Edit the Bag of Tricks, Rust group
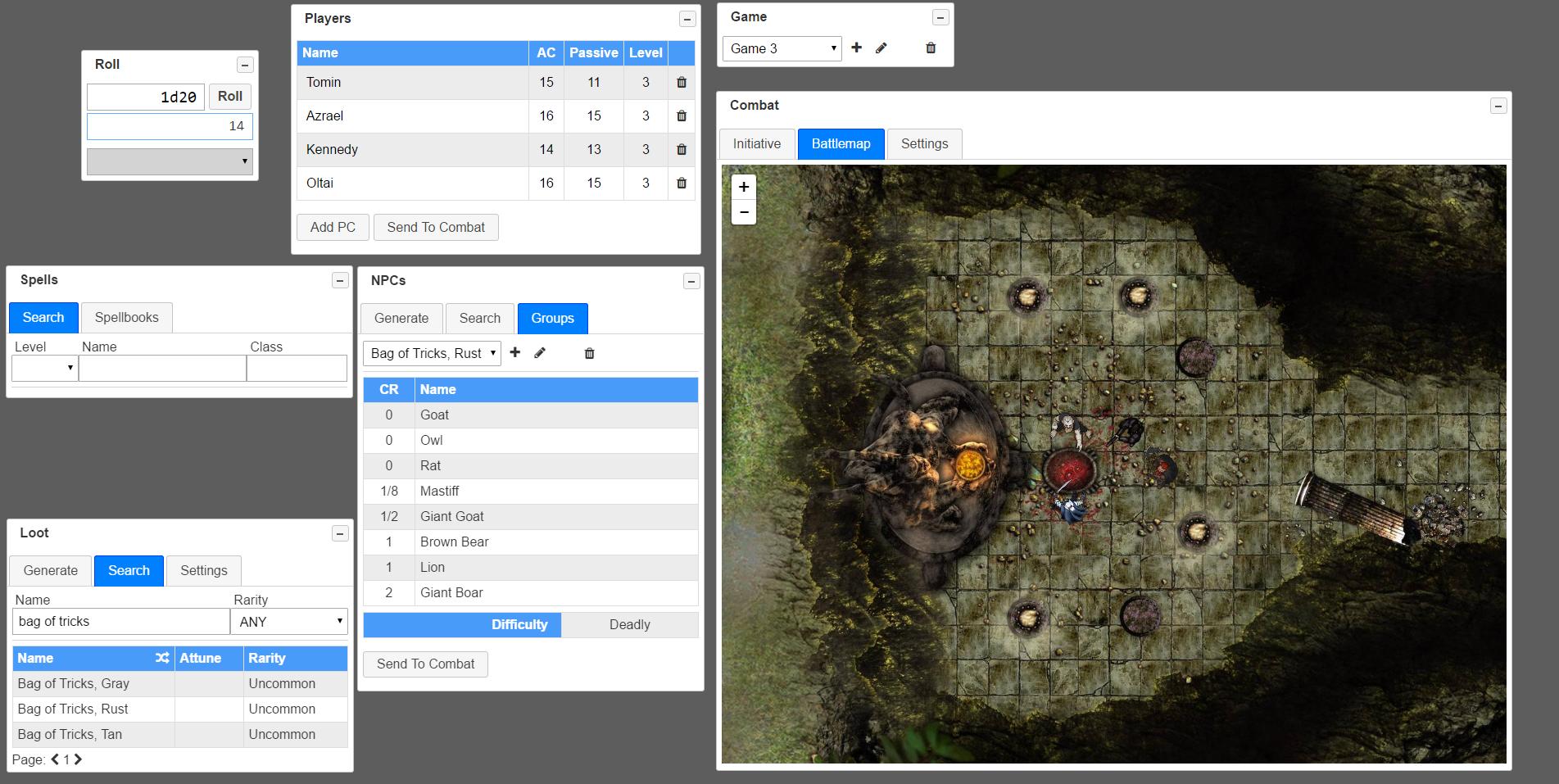The height and width of the screenshot is (784, 1559). click(540, 352)
